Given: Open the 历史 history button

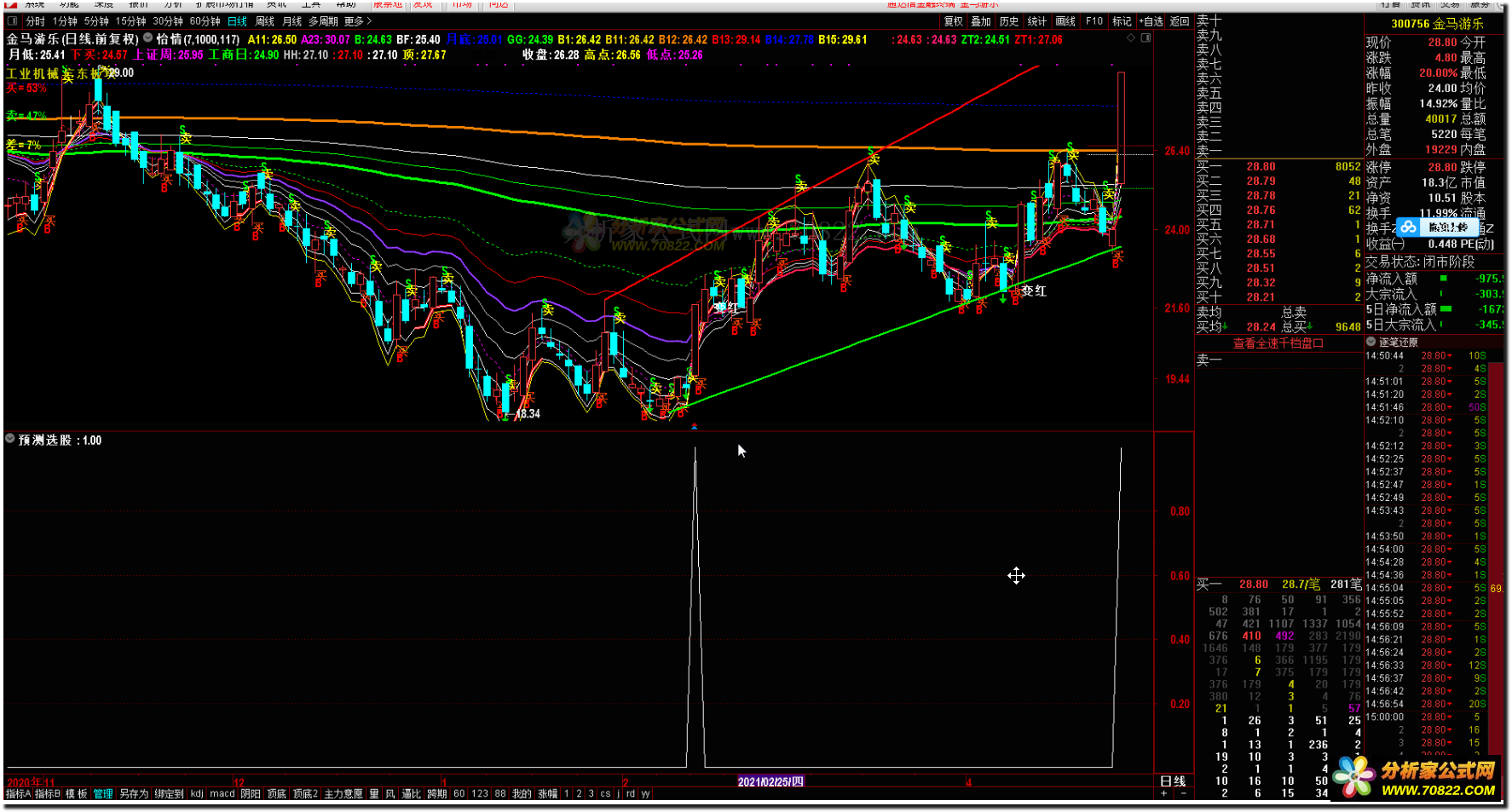Looking at the screenshot, I should [x=1009, y=21].
